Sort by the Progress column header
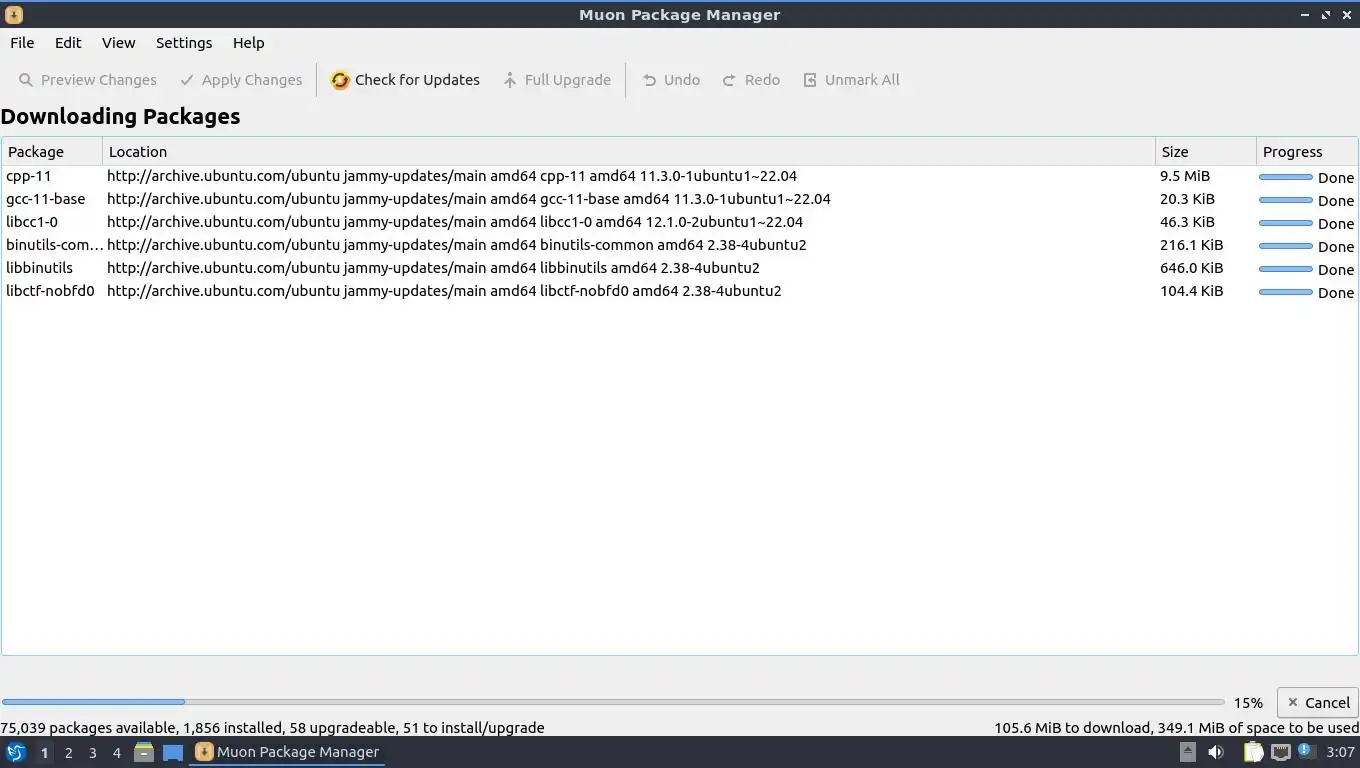 [1307, 152]
